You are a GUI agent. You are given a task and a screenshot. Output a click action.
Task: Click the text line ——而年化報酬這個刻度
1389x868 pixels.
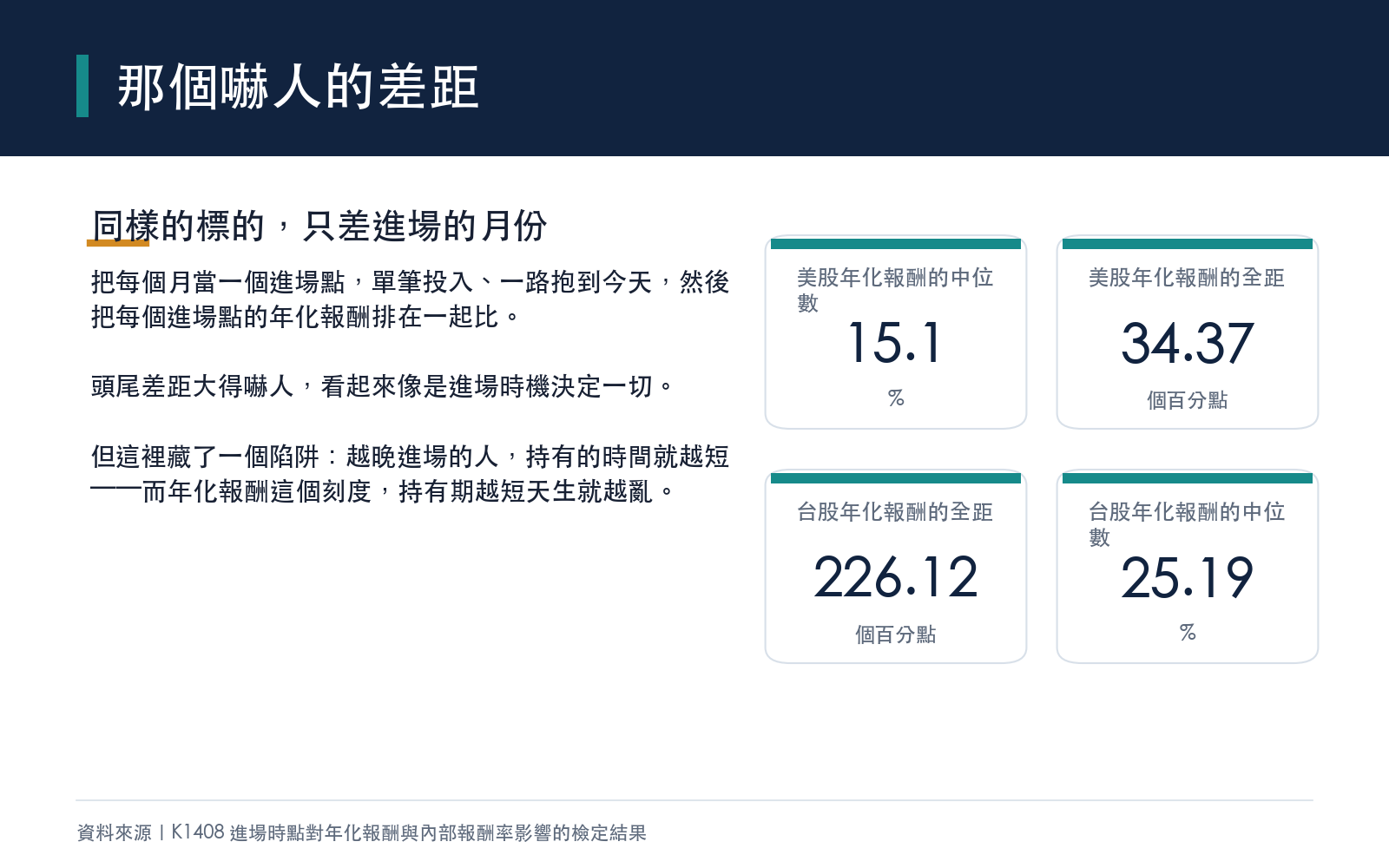pos(383,492)
